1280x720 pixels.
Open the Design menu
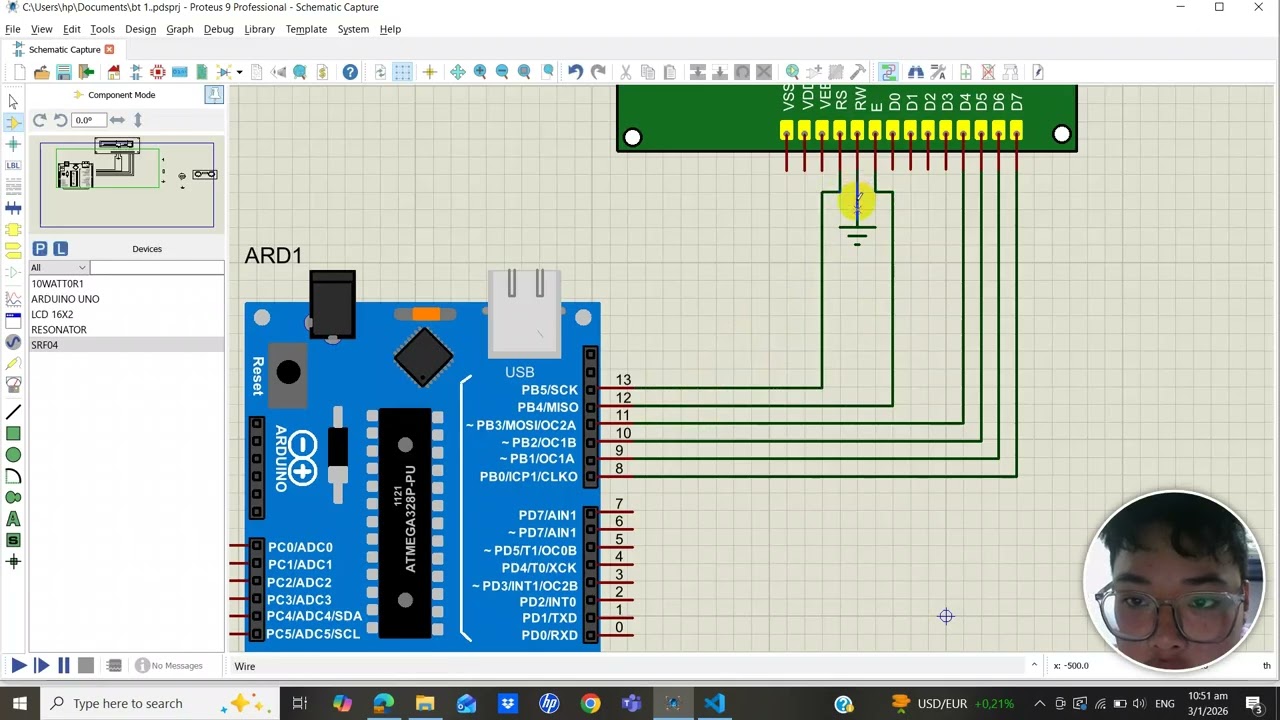point(140,29)
